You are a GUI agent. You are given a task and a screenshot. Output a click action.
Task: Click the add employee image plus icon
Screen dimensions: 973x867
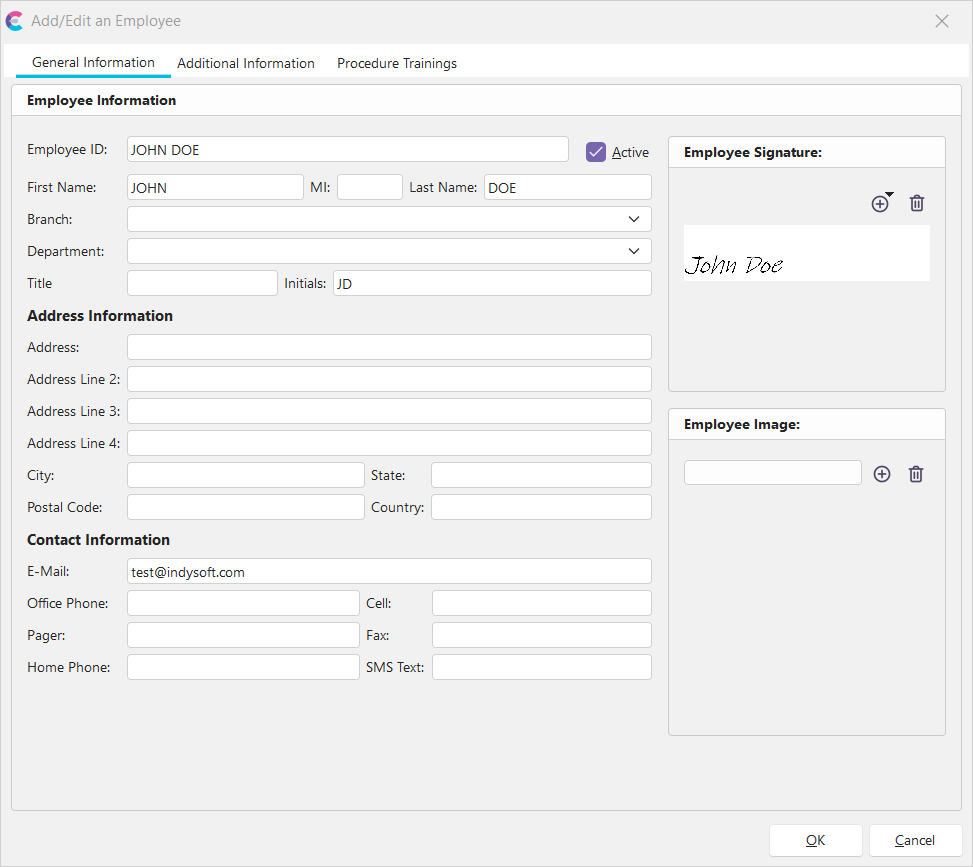point(881,474)
